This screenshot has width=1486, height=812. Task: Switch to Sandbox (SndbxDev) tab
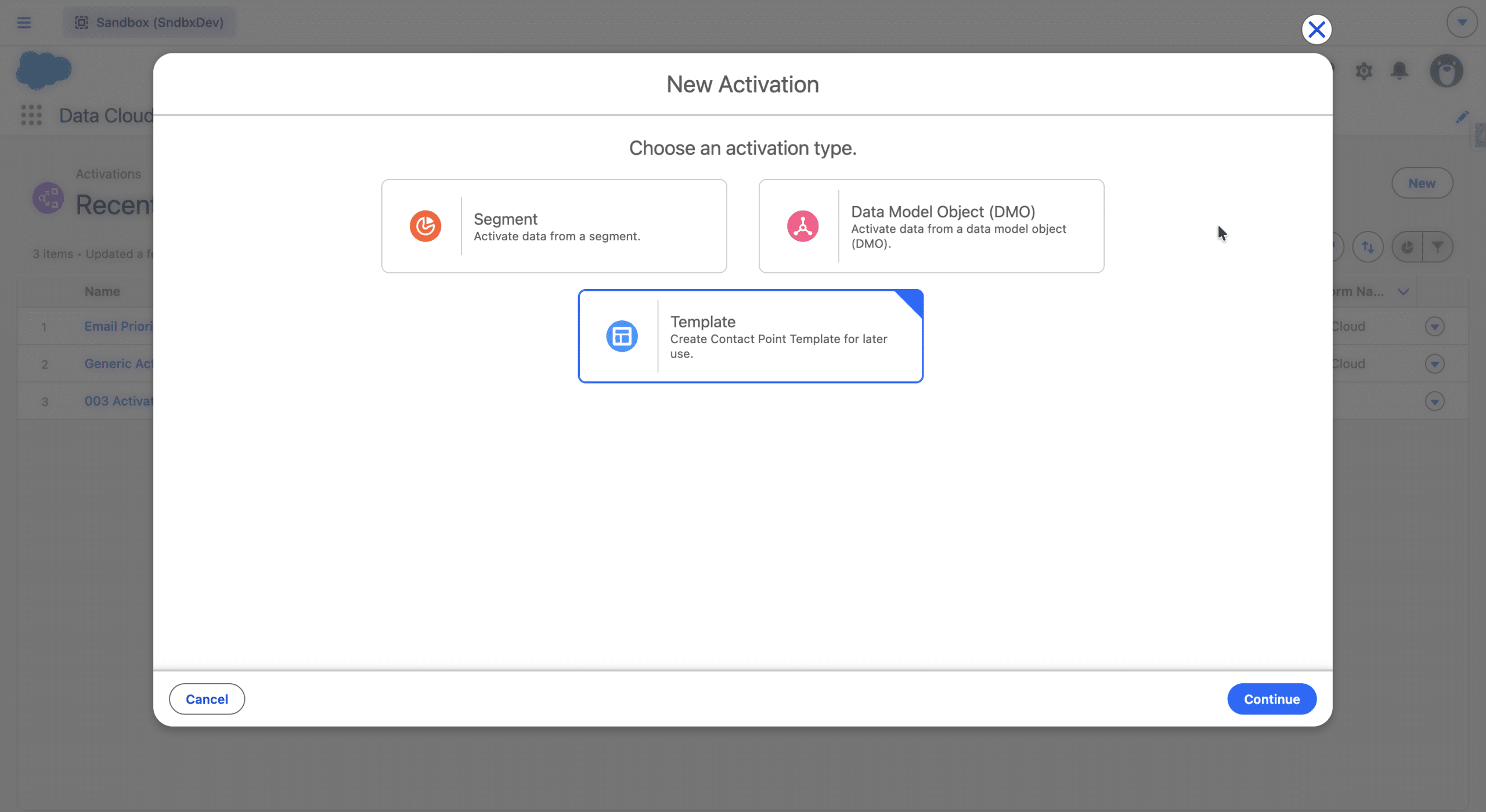(150, 23)
